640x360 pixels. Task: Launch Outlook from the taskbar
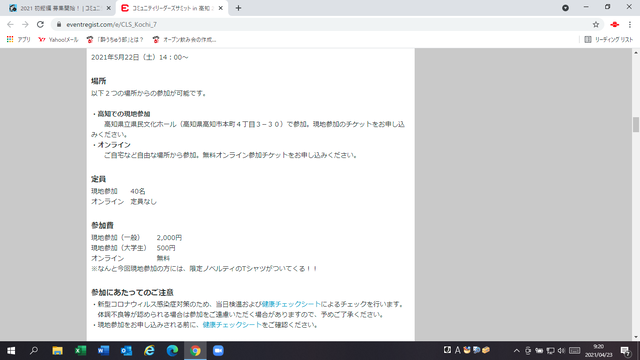click(x=126, y=351)
